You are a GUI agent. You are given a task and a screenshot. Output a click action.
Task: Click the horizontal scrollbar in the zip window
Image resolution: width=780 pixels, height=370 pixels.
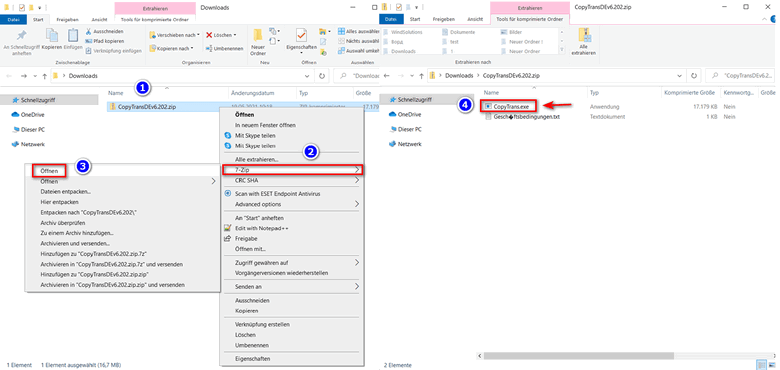coord(579,356)
